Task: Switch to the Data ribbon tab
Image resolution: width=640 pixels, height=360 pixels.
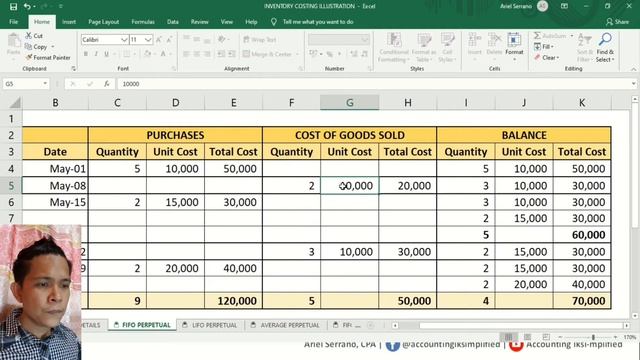Action: point(173,22)
